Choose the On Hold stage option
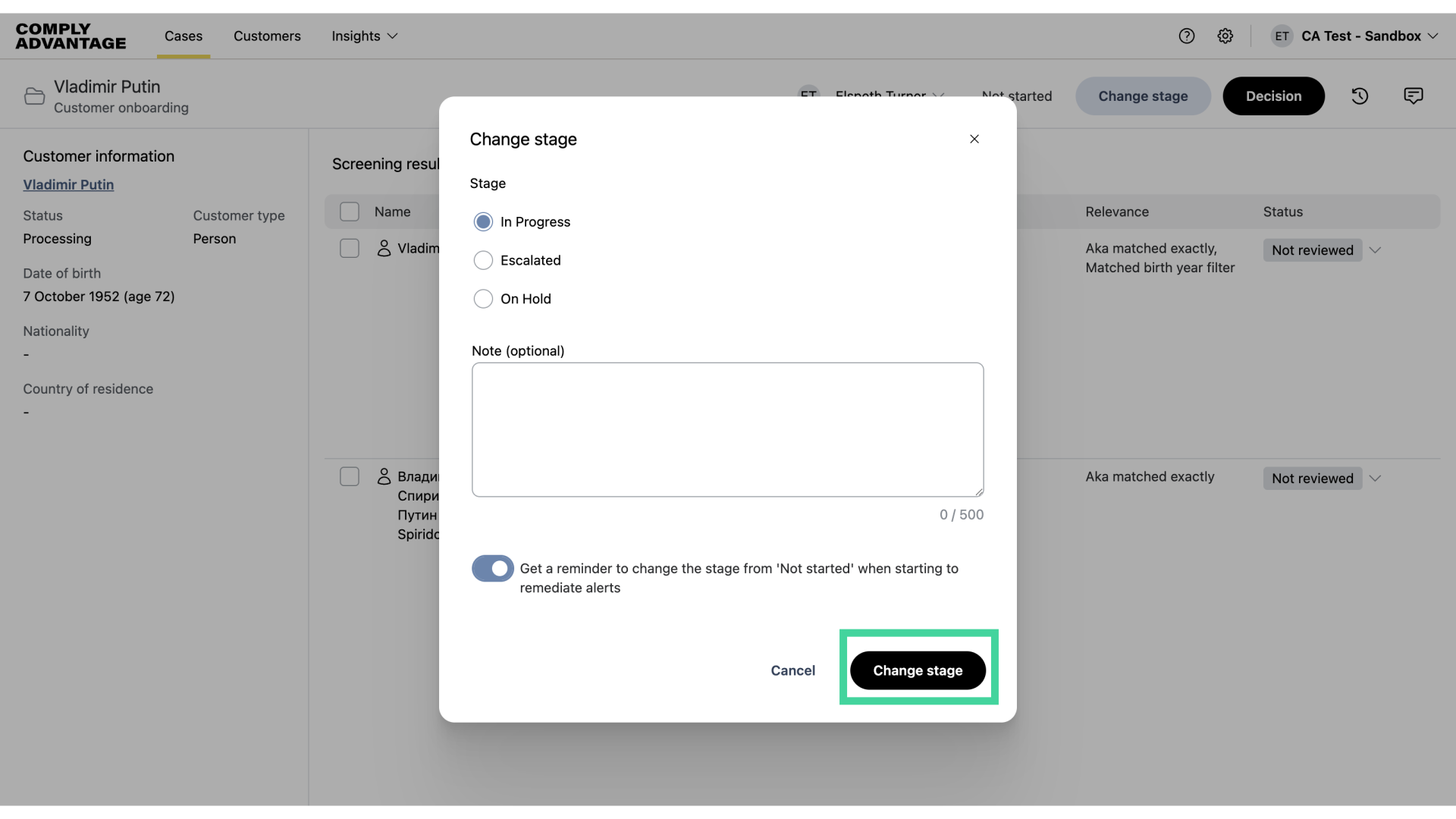This screenshot has width=1456, height=819. (483, 299)
